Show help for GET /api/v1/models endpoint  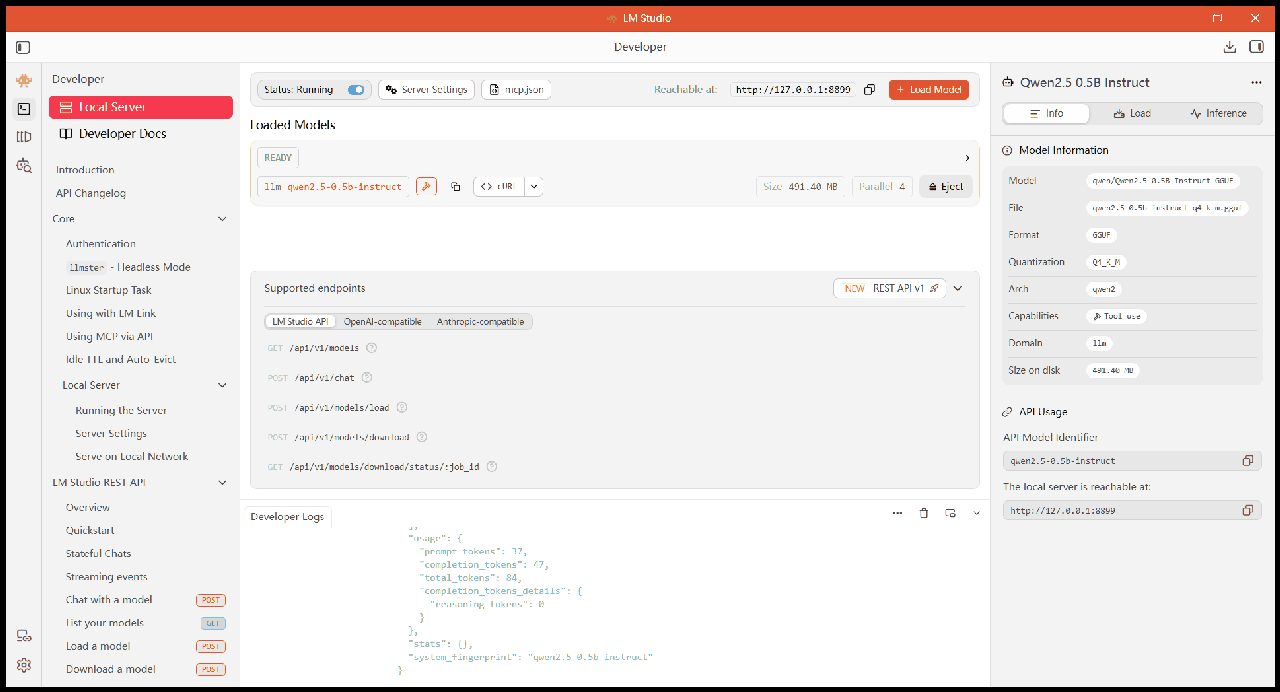pyautogui.click(x=372, y=348)
